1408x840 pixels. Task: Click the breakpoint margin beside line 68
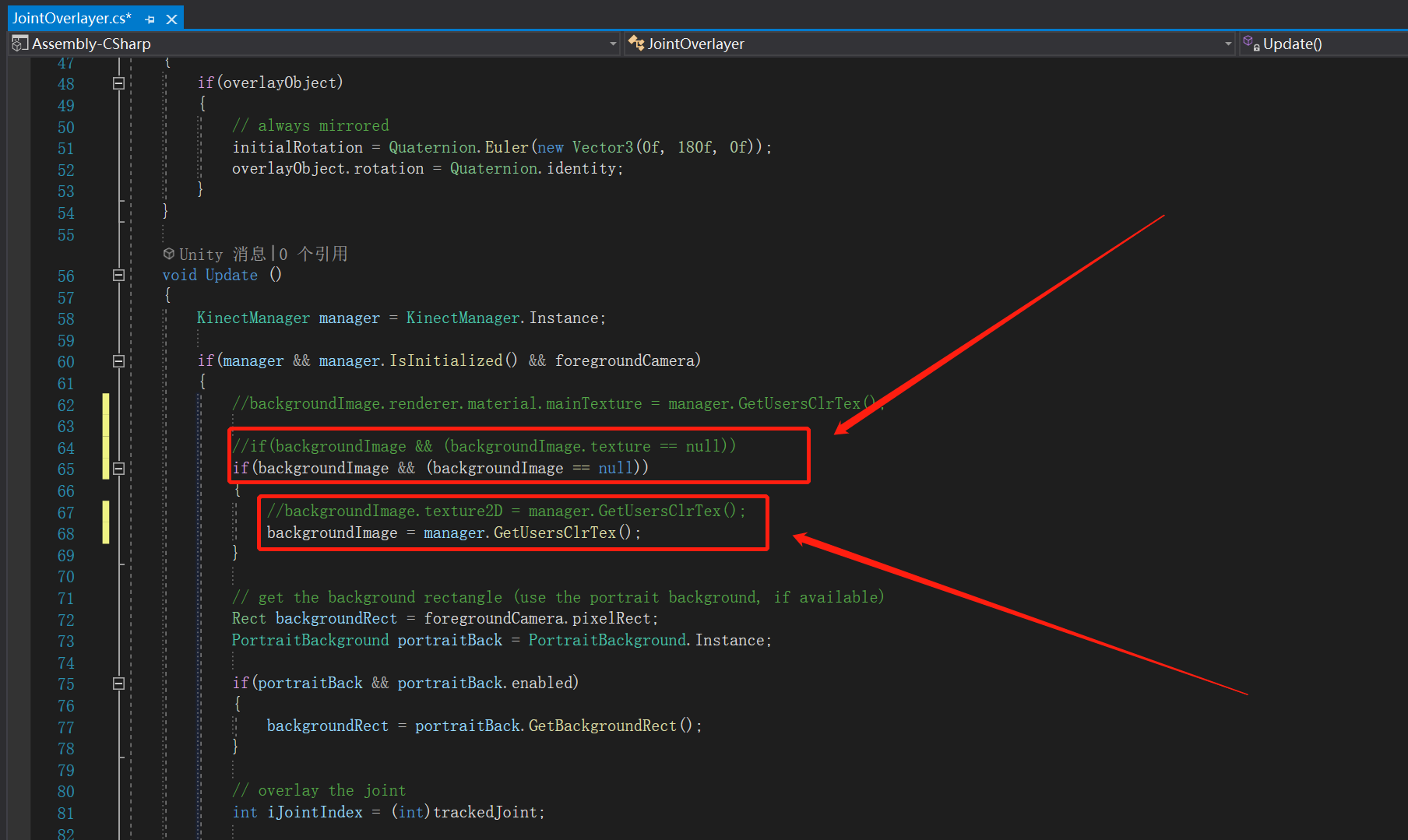point(17,533)
